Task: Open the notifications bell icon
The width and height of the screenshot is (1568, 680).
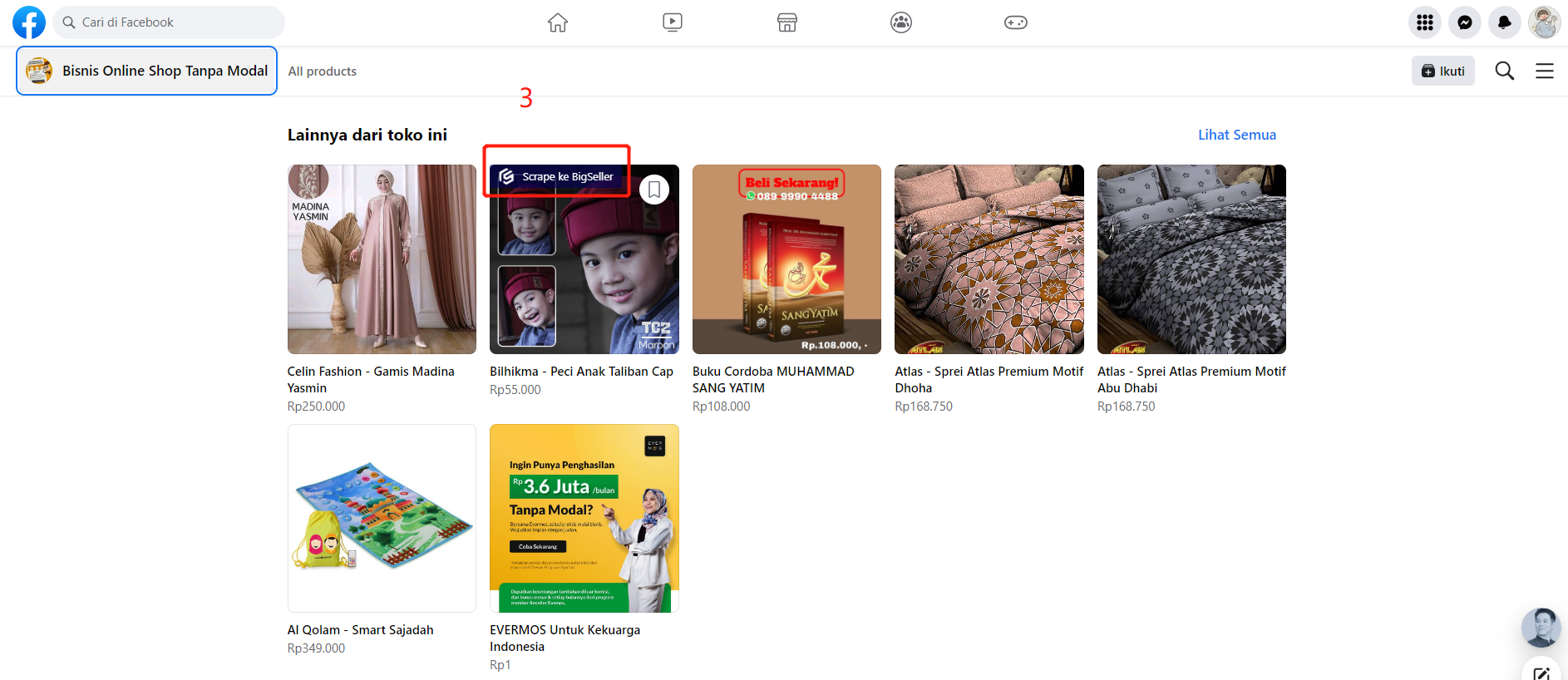Action: [1505, 22]
